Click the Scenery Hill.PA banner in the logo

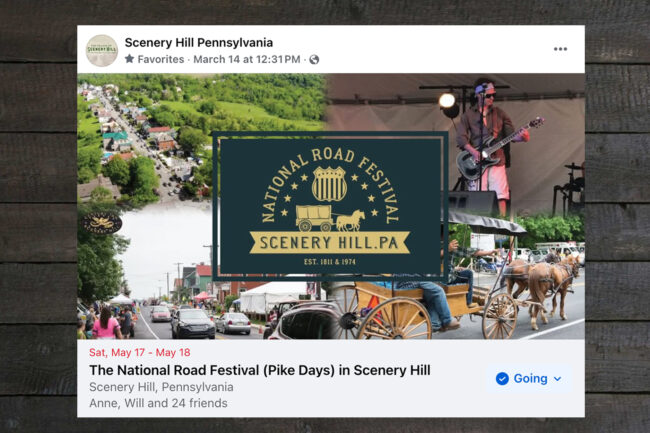point(330,243)
